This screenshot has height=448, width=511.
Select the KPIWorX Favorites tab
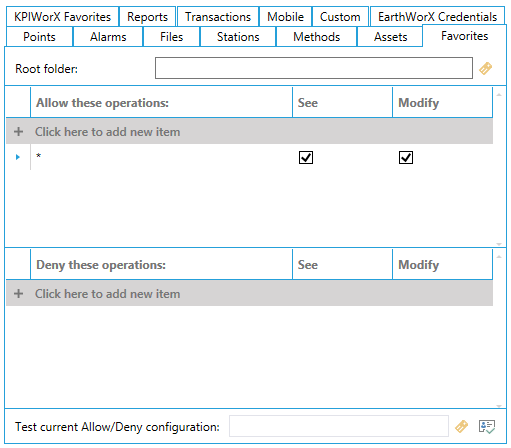click(62, 17)
